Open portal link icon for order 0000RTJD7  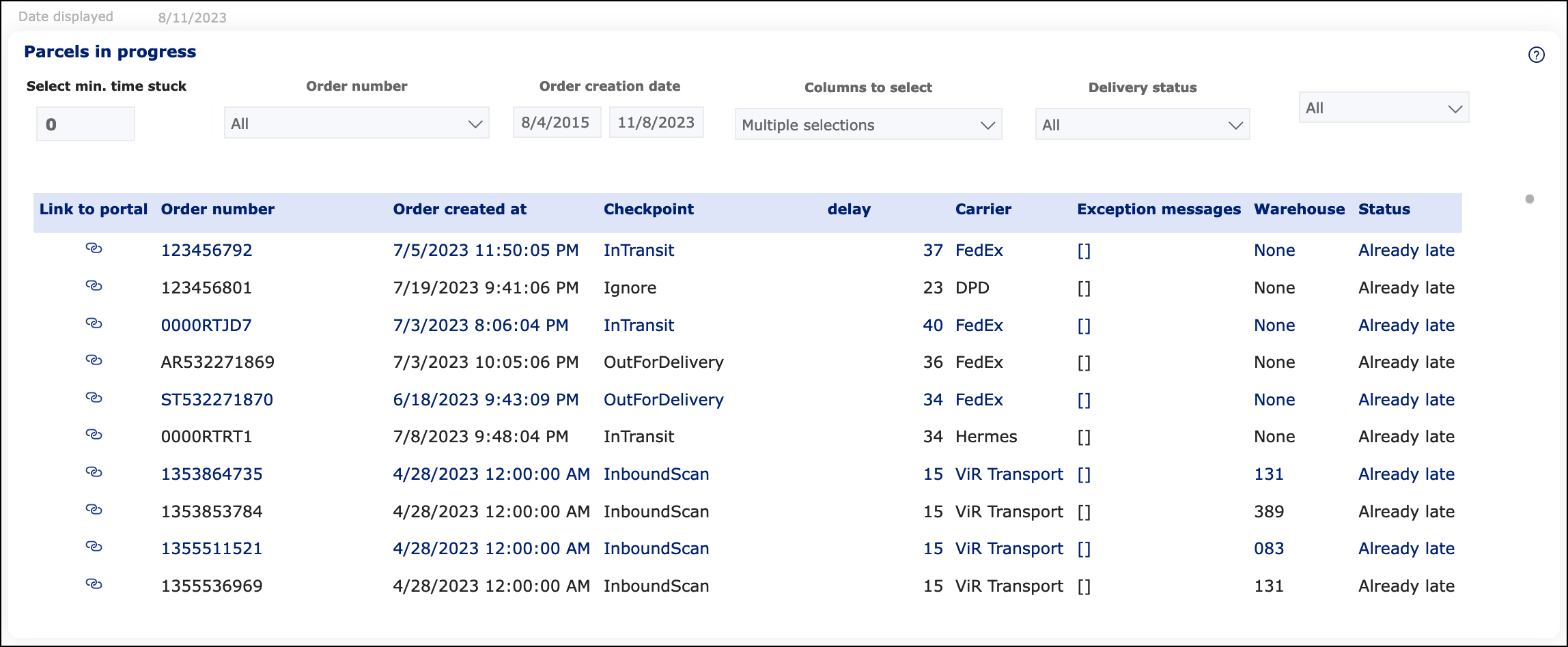click(x=94, y=323)
